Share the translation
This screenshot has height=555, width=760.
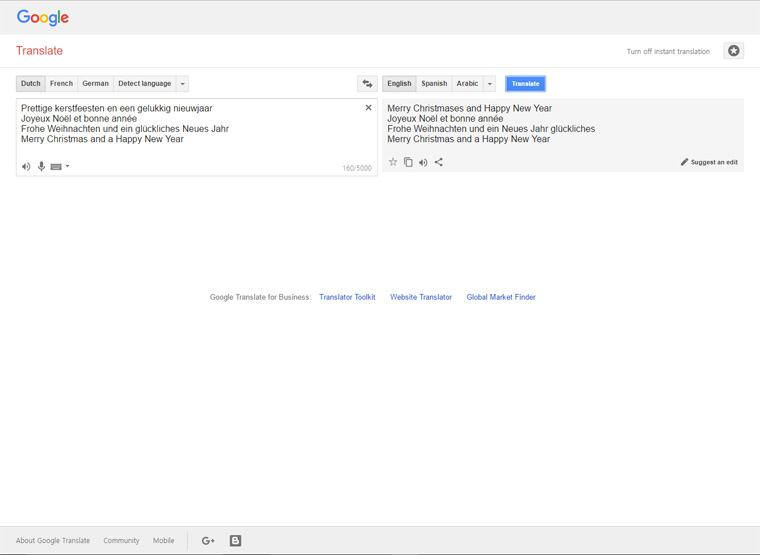click(439, 162)
